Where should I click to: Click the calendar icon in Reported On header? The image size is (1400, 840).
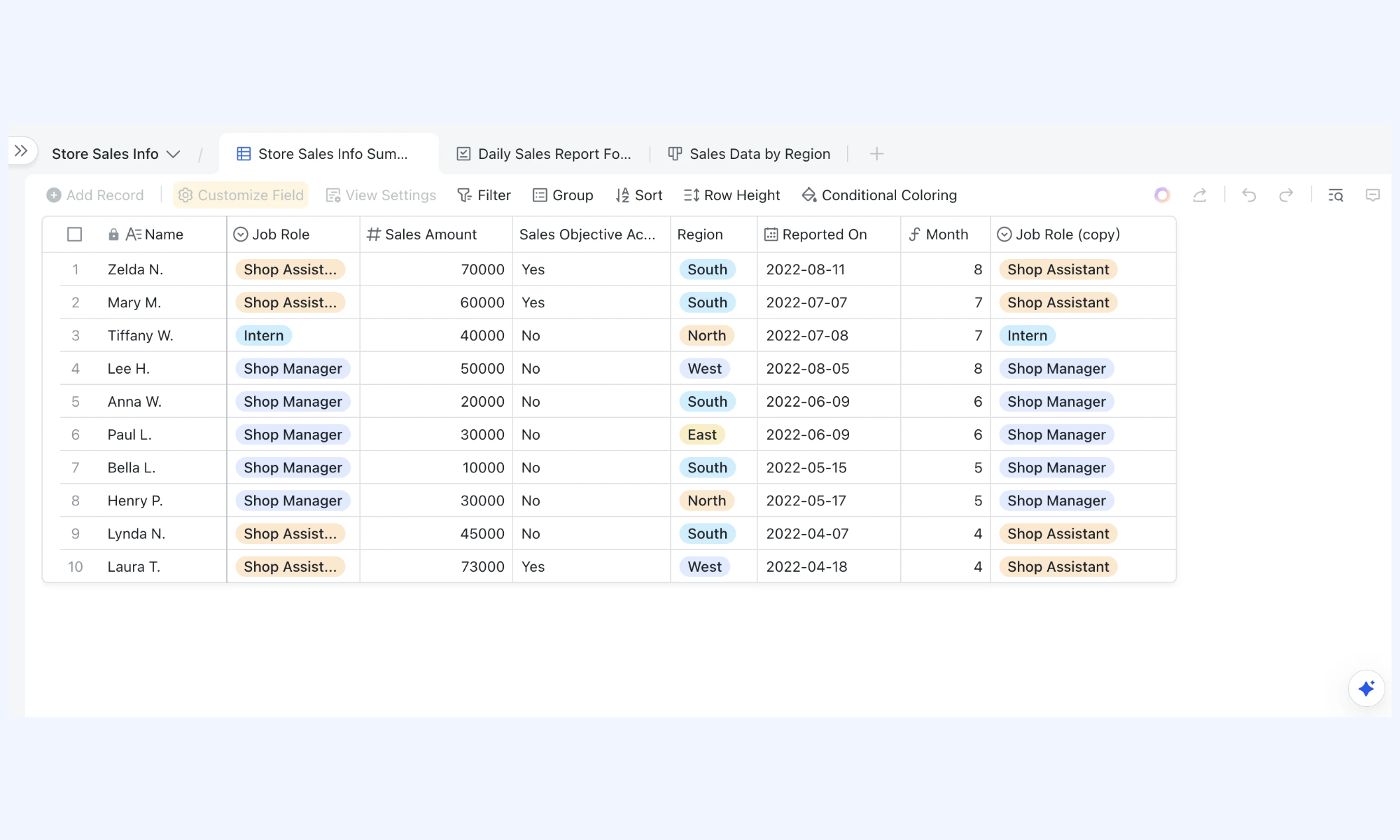tap(771, 234)
